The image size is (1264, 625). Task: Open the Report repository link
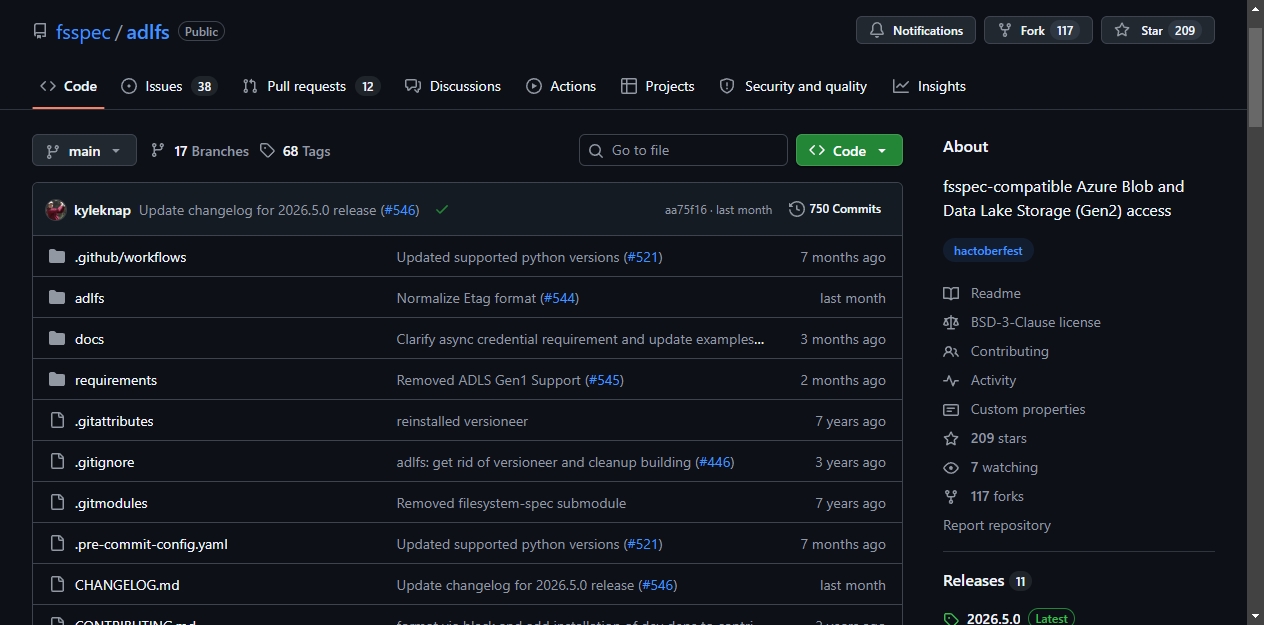[x=997, y=525]
